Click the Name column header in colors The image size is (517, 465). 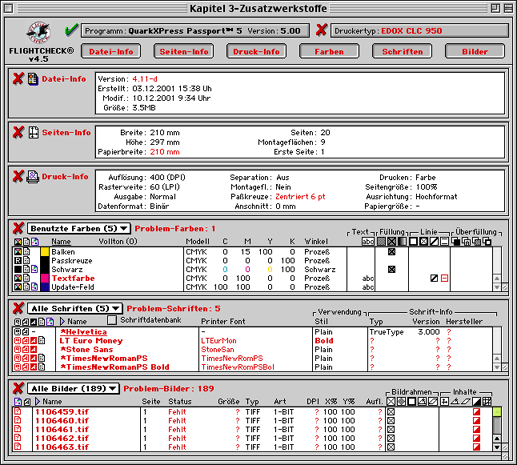point(61,241)
